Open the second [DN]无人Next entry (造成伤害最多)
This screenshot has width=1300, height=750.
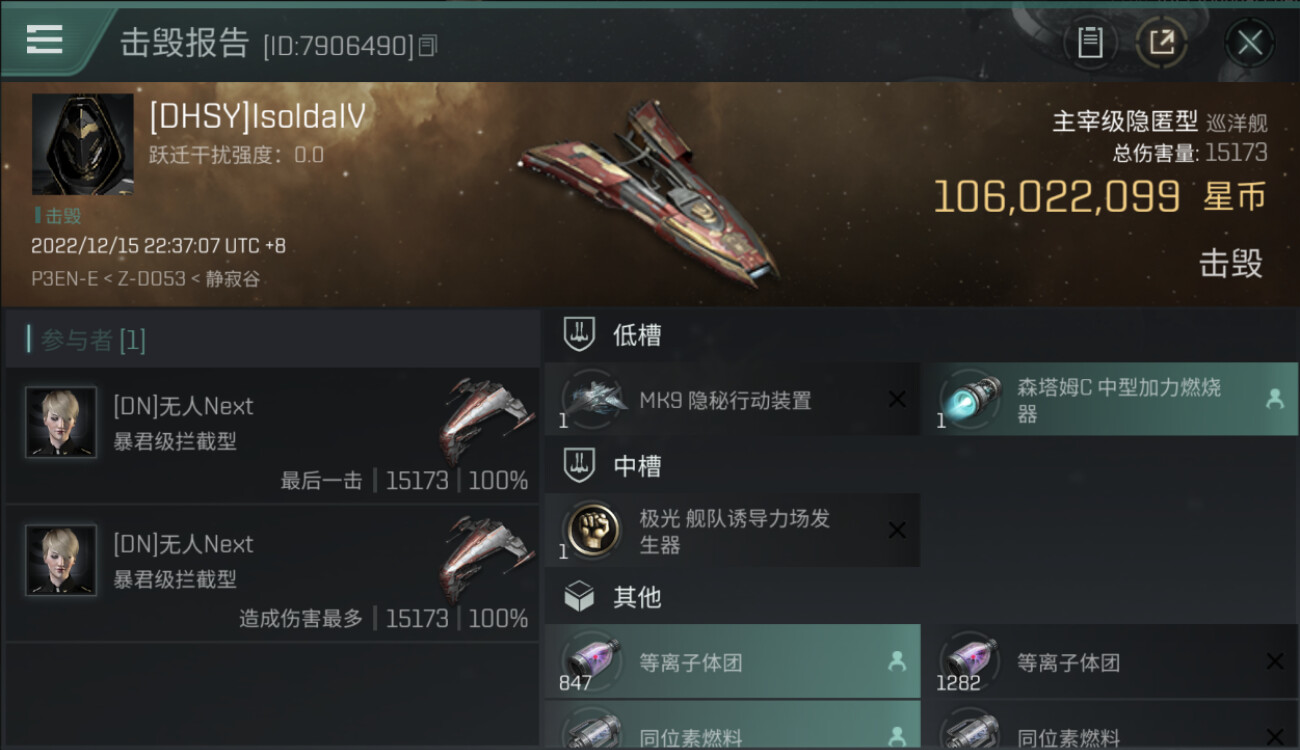[272, 573]
